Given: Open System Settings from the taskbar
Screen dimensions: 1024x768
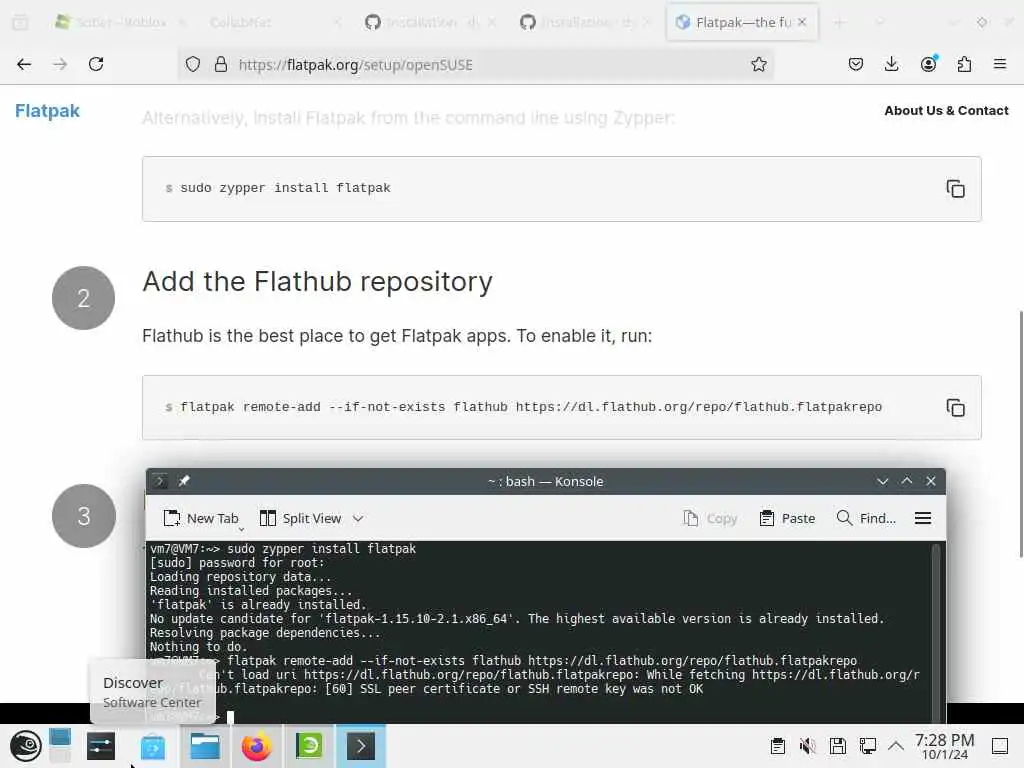Looking at the screenshot, I should 101,746.
